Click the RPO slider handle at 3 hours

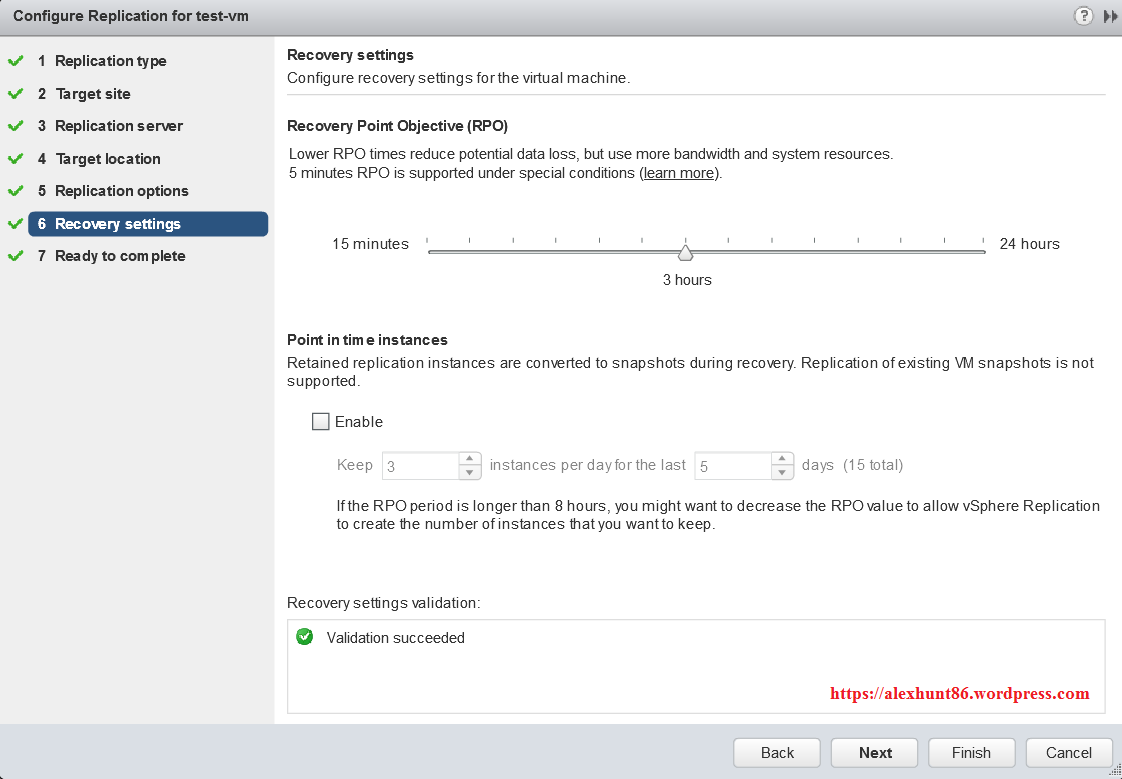coord(686,252)
